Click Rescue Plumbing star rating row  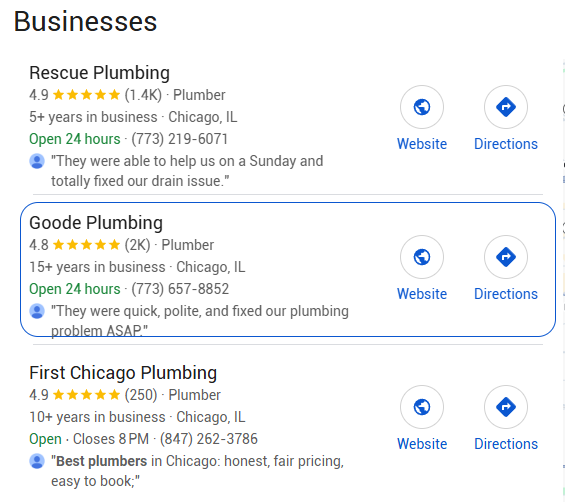tap(127, 95)
